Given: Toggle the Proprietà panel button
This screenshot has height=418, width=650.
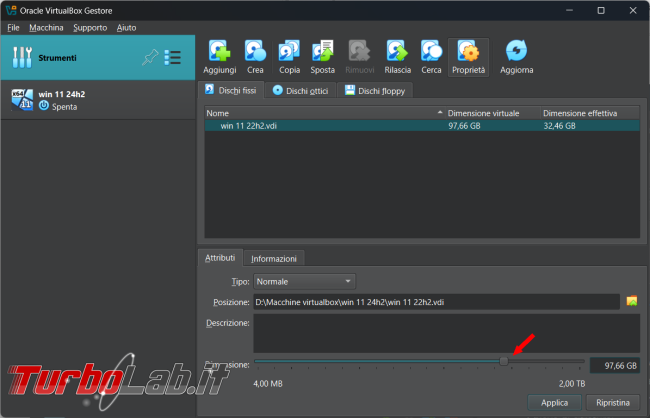Looking at the screenshot, I should [468, 57].
